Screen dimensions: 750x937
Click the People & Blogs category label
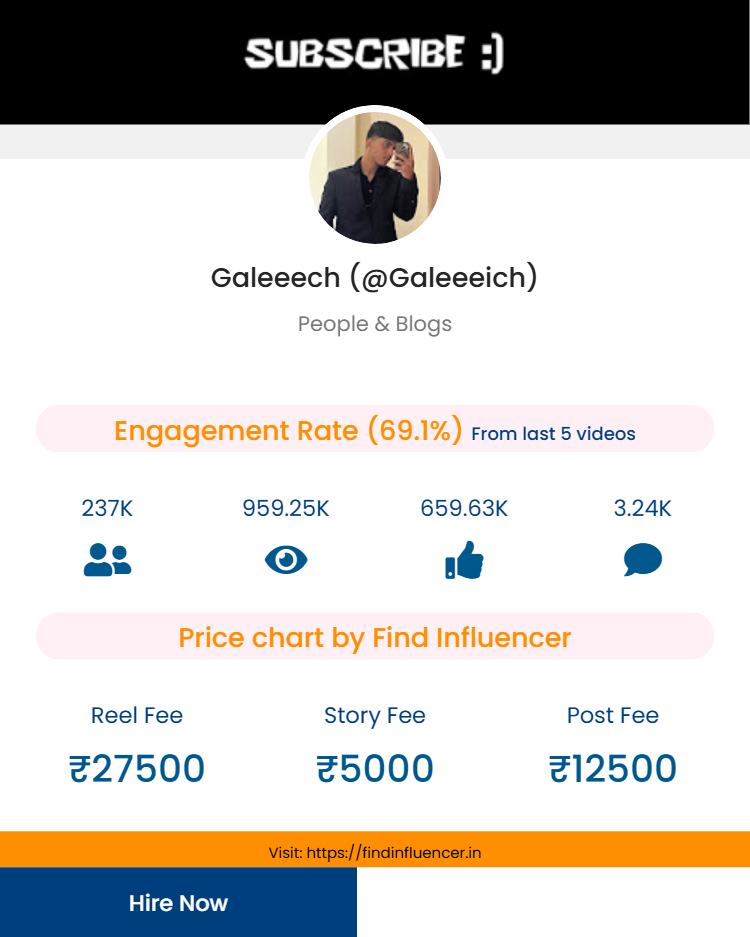coord(375,324)
